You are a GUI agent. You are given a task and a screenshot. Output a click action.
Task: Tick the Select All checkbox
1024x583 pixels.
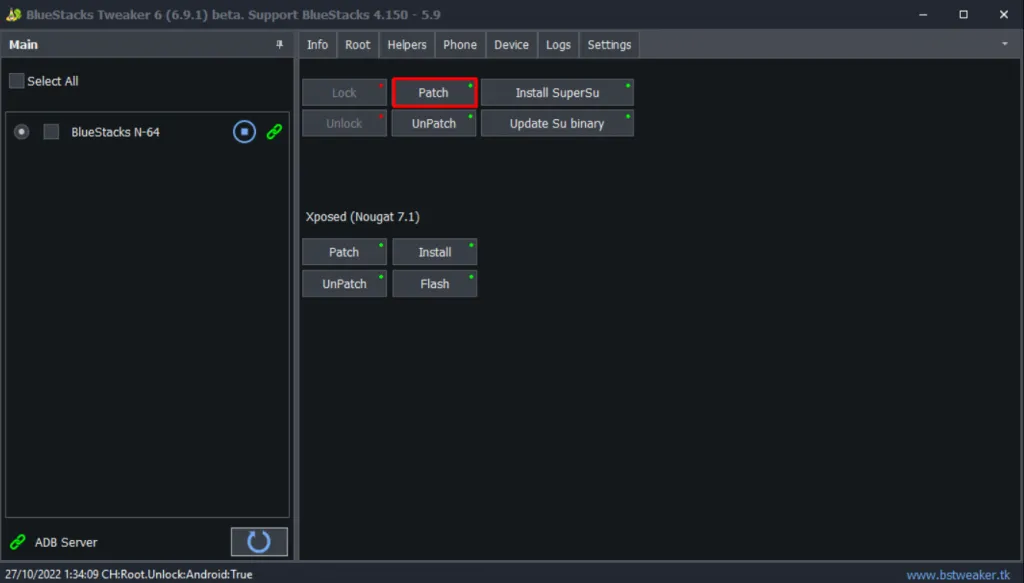17,81
